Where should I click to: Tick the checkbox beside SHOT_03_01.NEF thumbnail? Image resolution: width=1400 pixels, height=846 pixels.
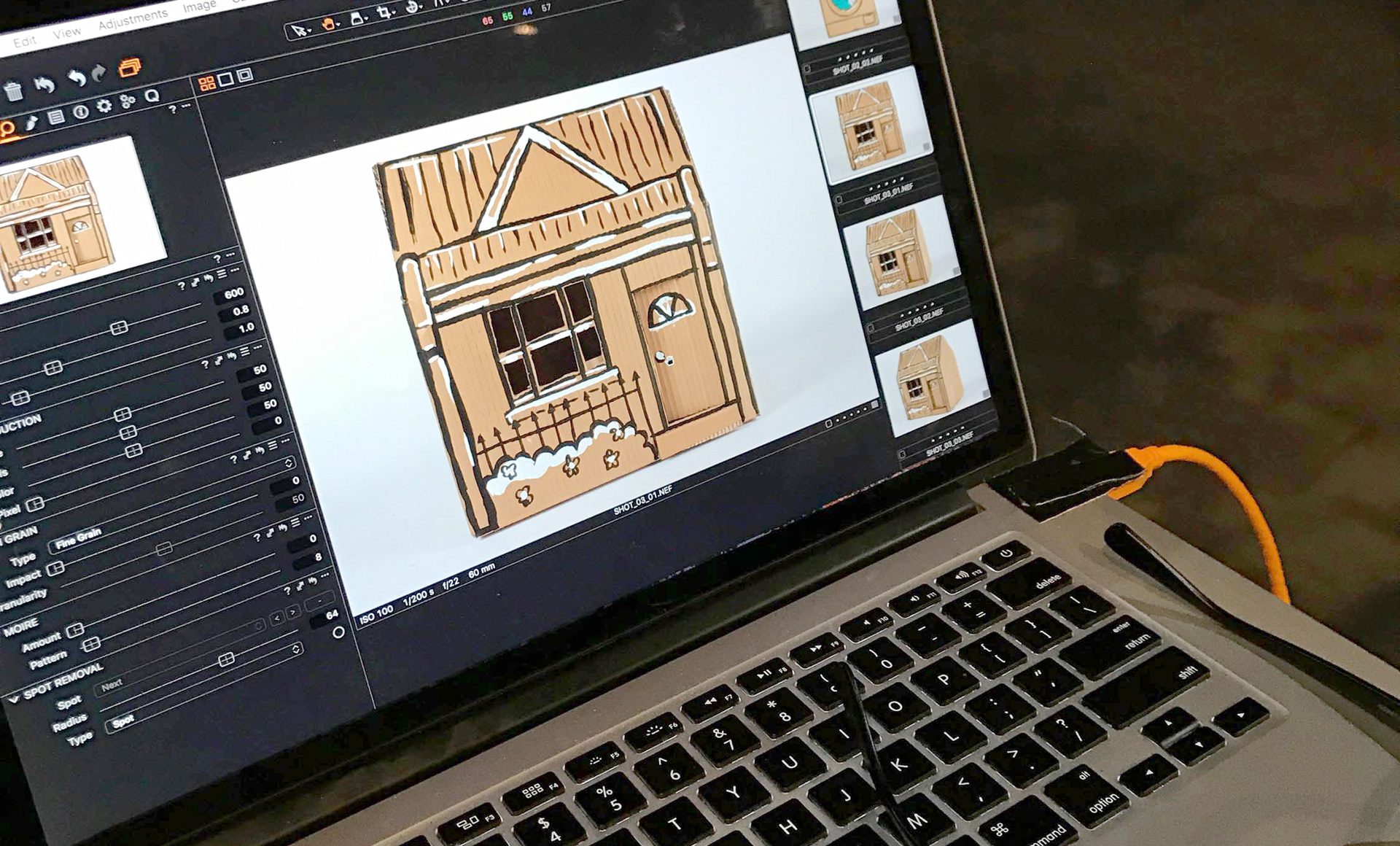pyautogui.click(x=839, y=200)
